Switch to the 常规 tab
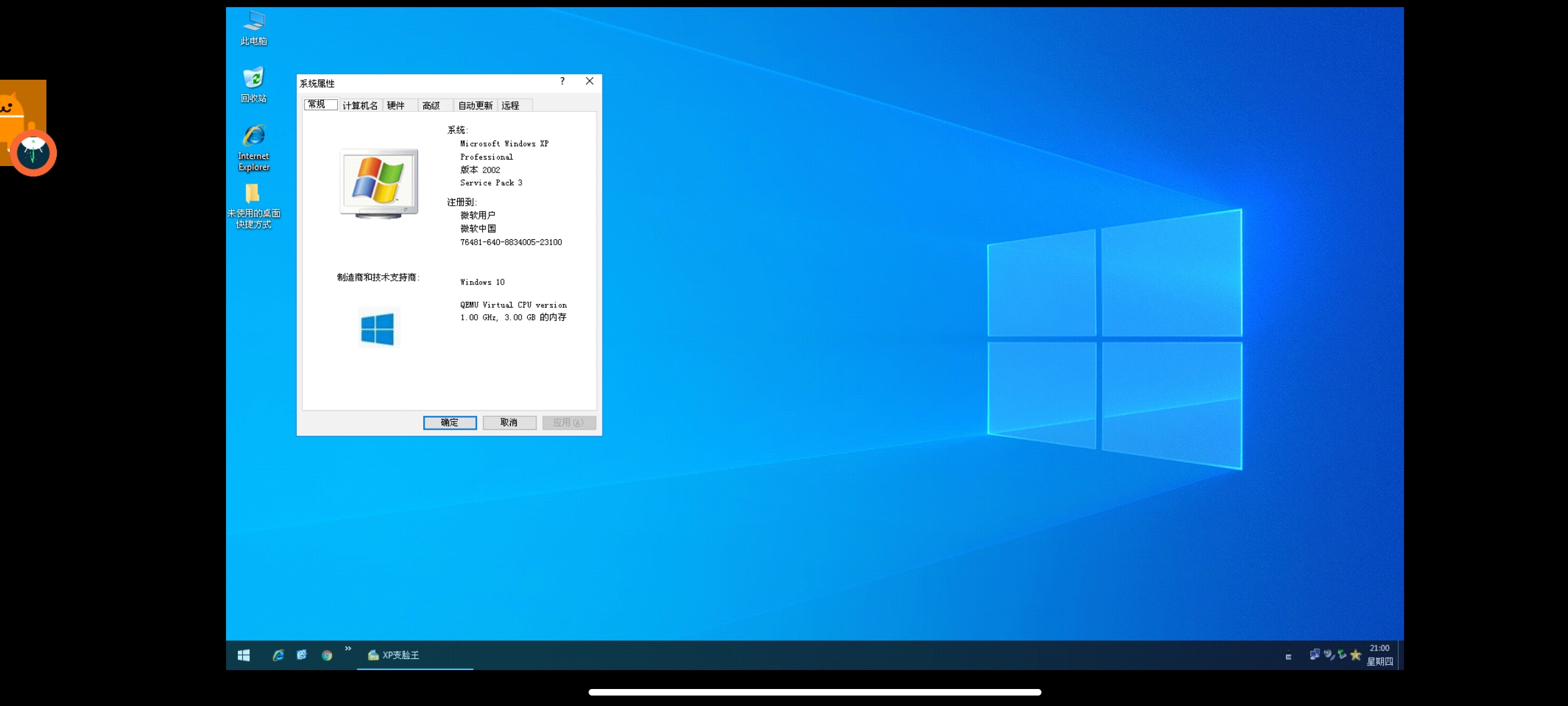Screen dimensions: 1568x706 pos(321,105)
